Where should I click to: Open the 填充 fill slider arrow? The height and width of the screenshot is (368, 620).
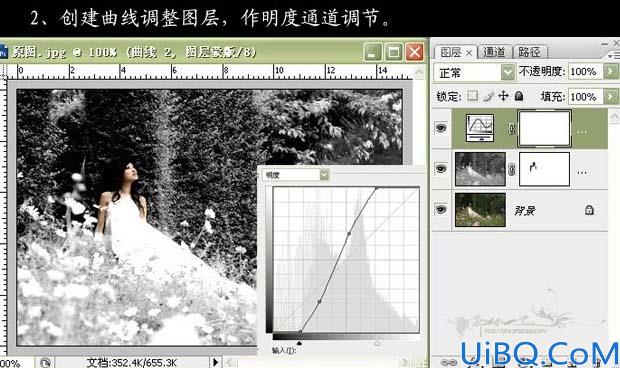[610, 96]
